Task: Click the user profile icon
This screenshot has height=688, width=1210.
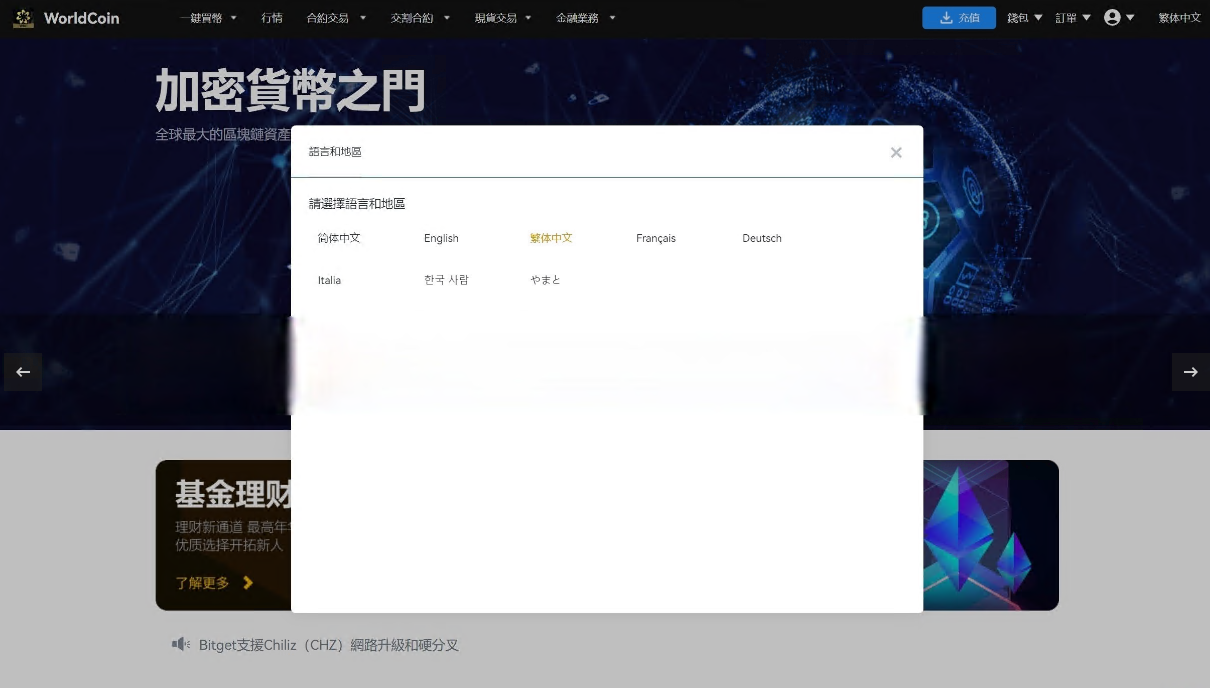Action: click(x=1112, y=17)
